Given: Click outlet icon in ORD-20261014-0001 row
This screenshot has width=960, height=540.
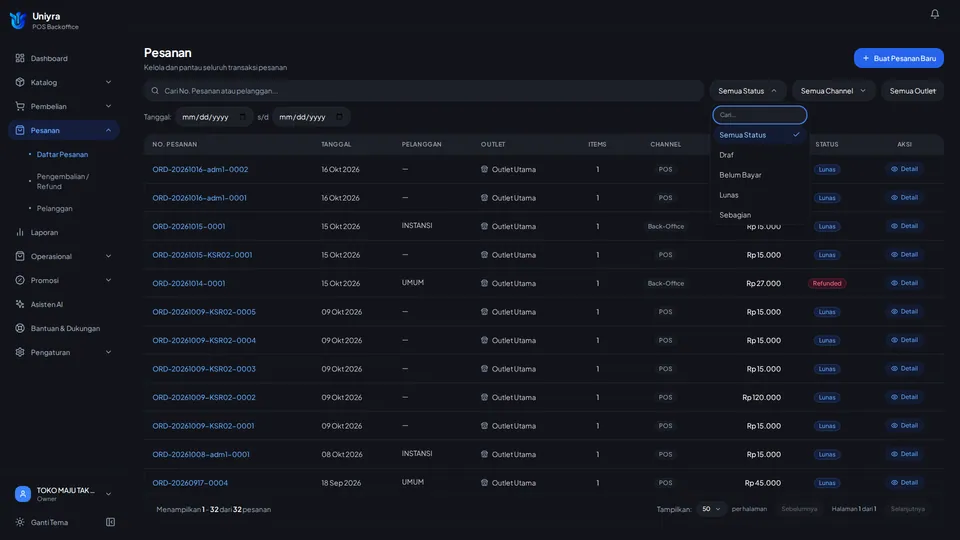Looking at the screenshot, I should coord(484,283).
